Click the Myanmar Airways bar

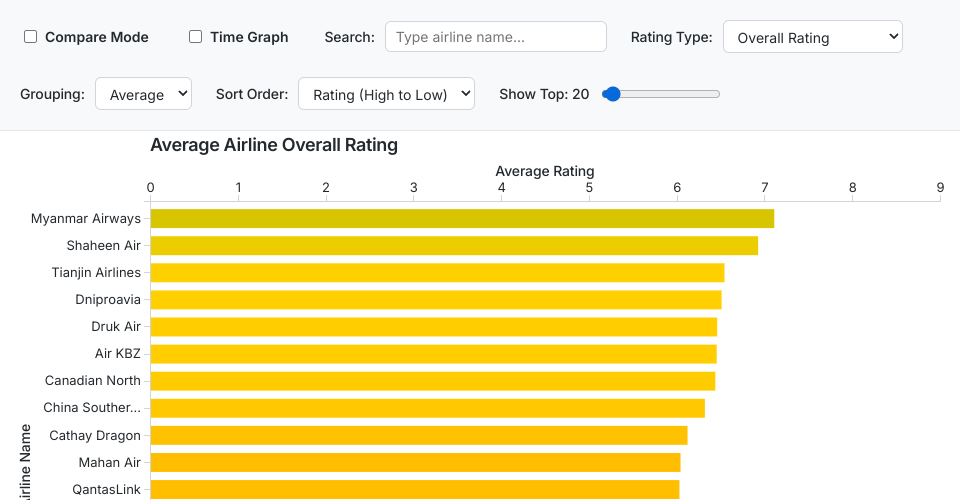[x=461, y=218]
